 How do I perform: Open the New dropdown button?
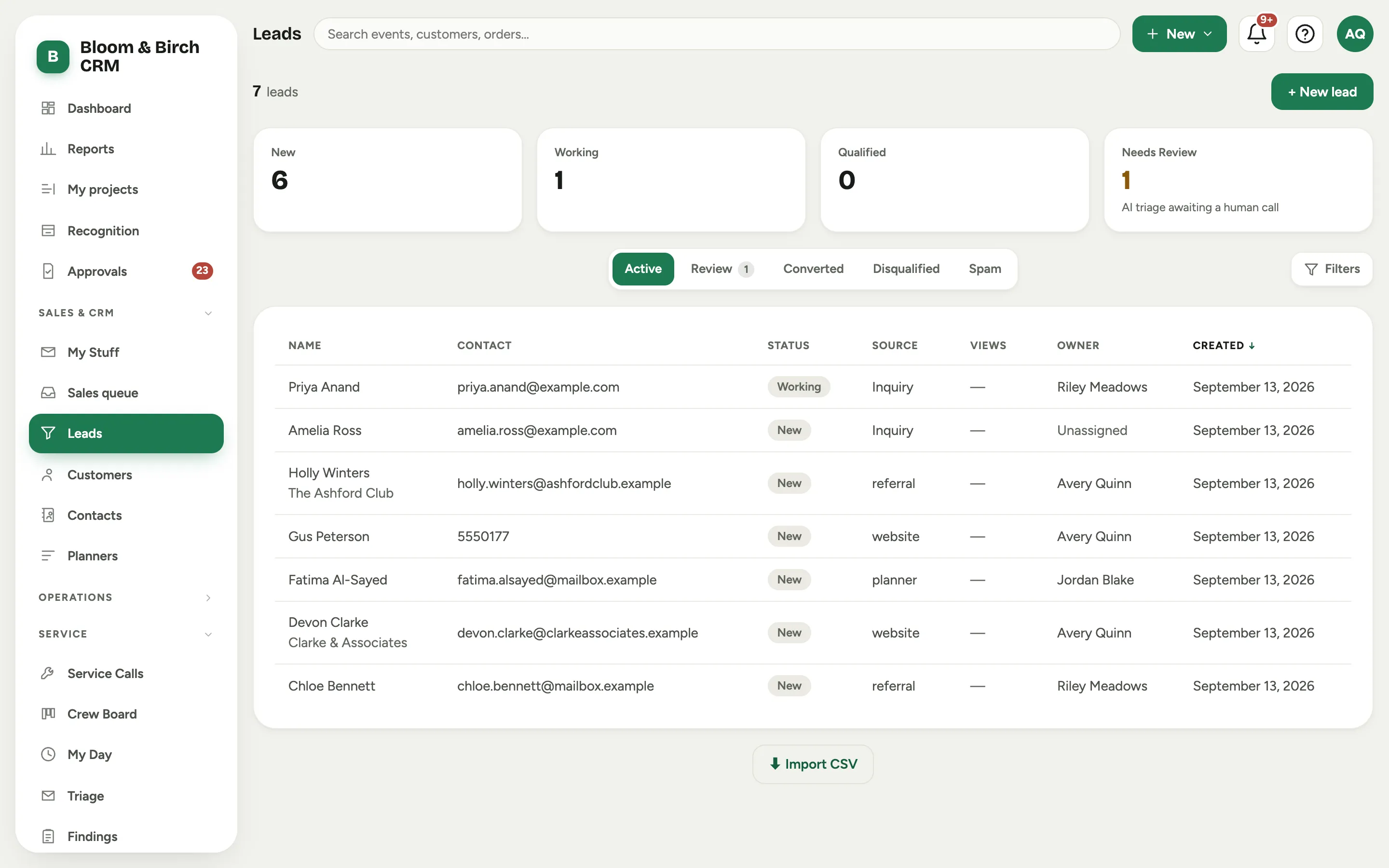pos(1179,34)
